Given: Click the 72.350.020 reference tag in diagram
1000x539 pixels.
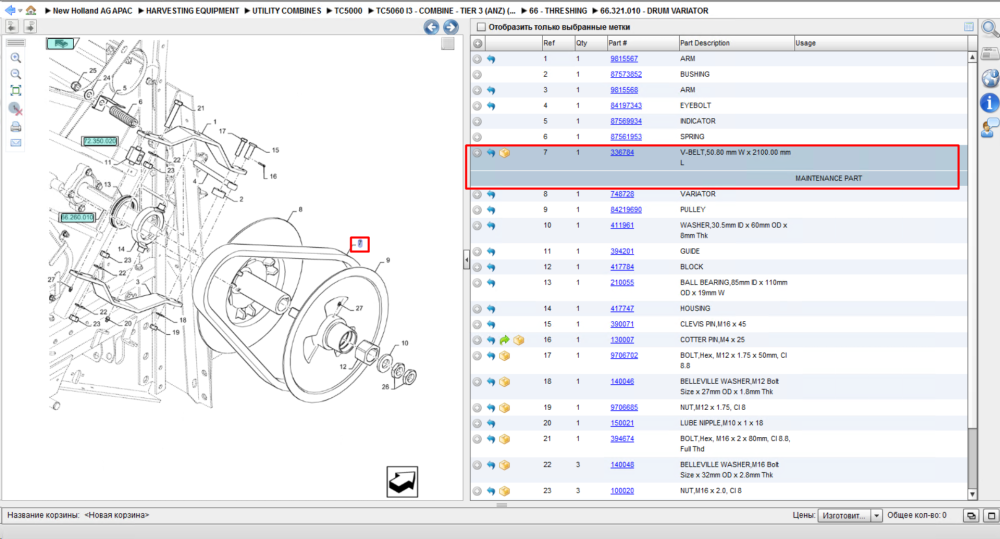Looking at the screenshot, I should click(99, 141).
